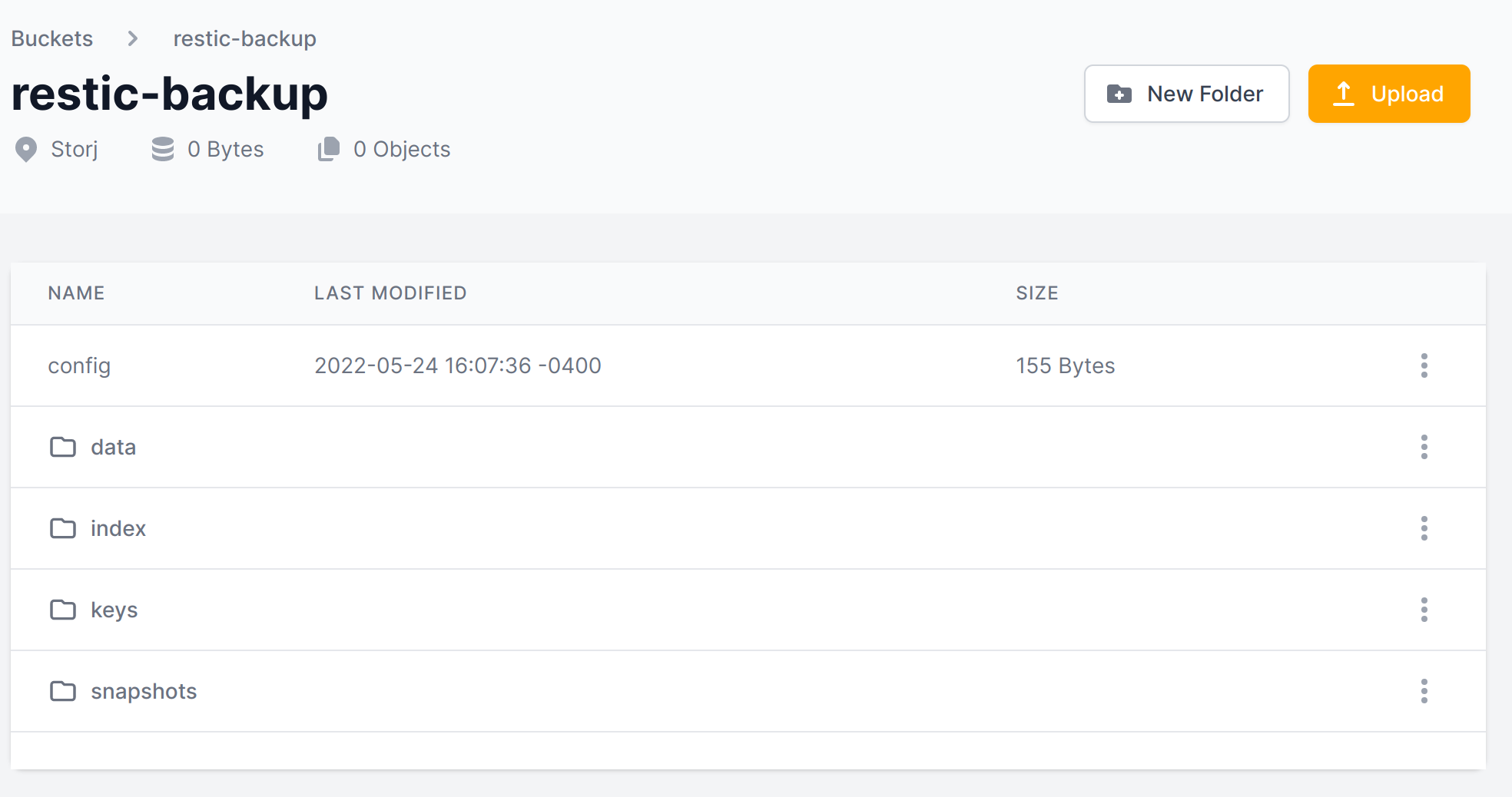
Task: Click the data folder icon
Action: (x=63, y=447)
